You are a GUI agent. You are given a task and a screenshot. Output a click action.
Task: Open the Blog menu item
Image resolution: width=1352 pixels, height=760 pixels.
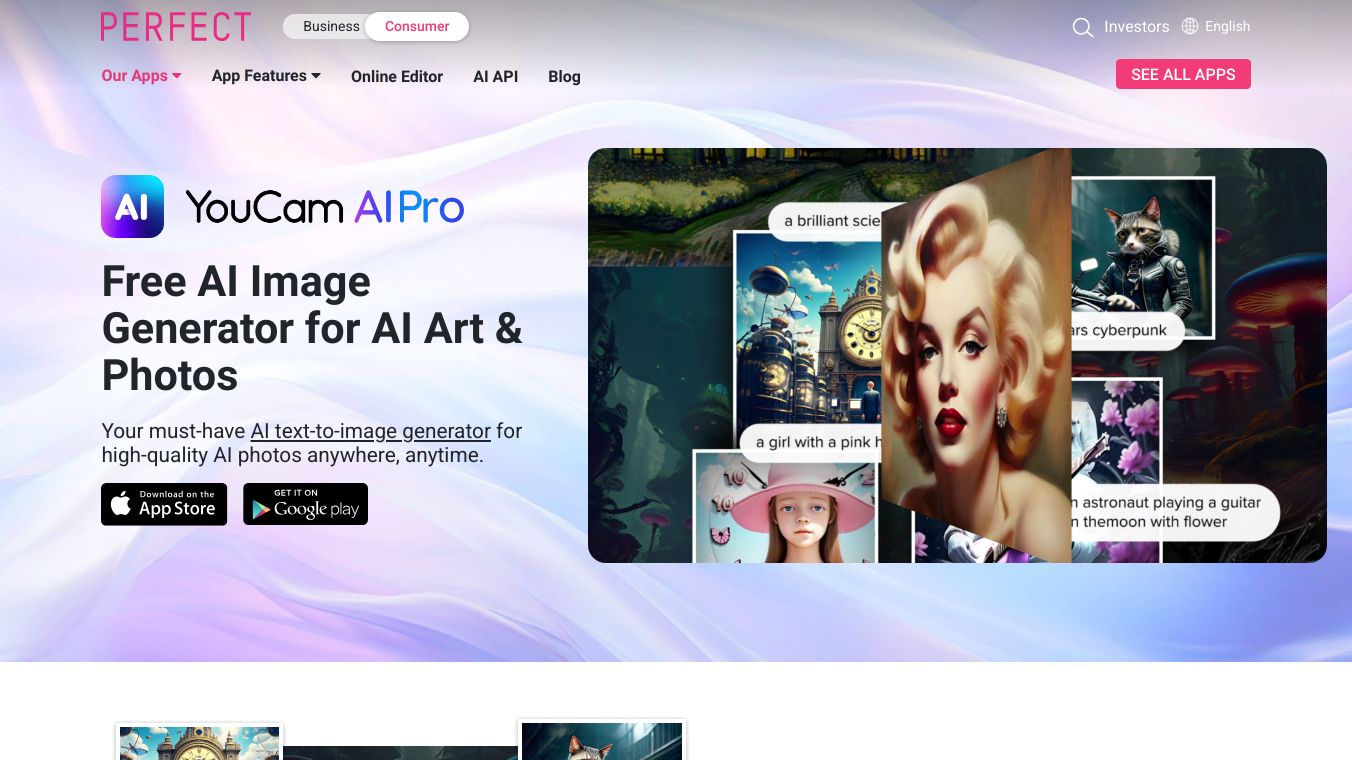point(564,76)
